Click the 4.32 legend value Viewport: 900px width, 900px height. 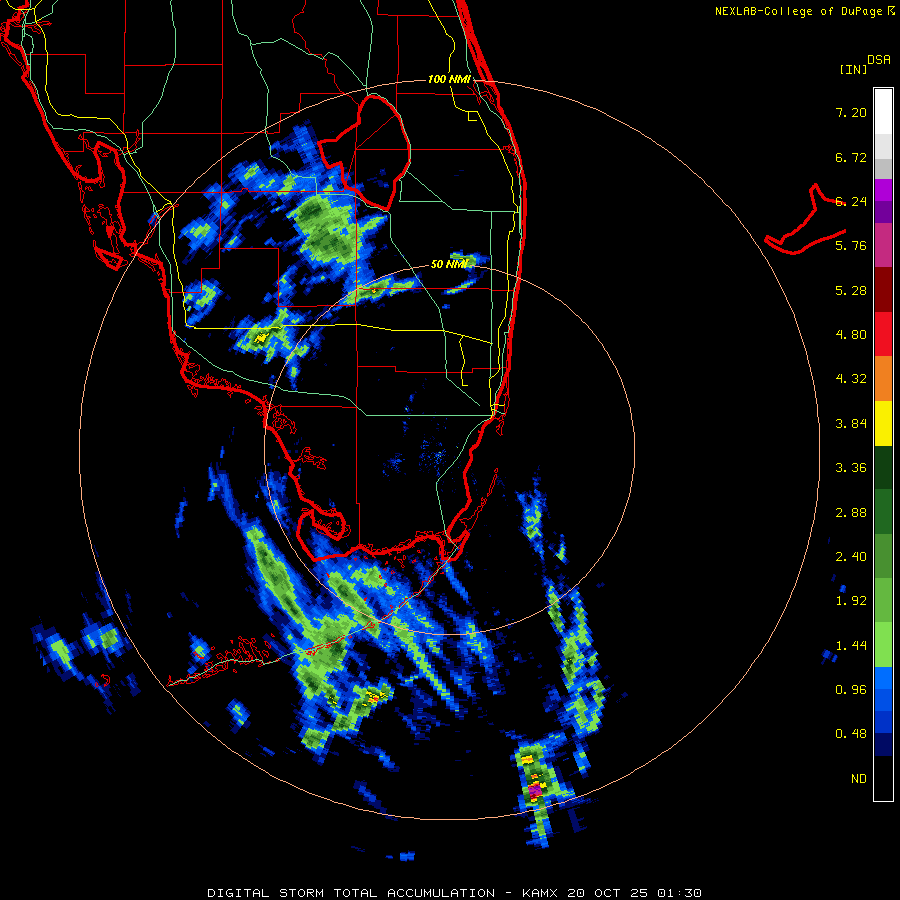851,379
